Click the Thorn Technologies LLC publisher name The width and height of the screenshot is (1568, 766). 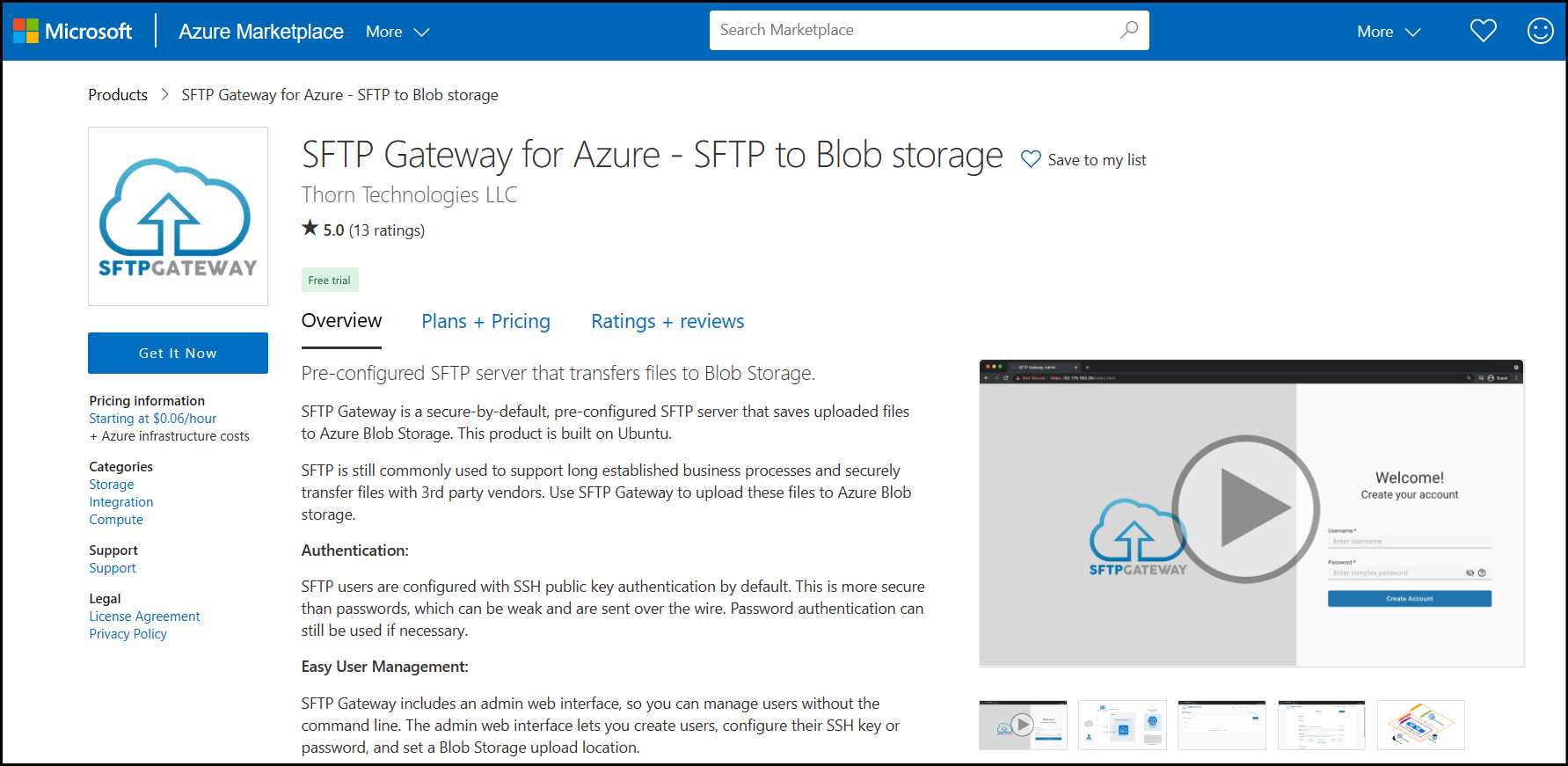pyautogui.click(x=409, y=194)
